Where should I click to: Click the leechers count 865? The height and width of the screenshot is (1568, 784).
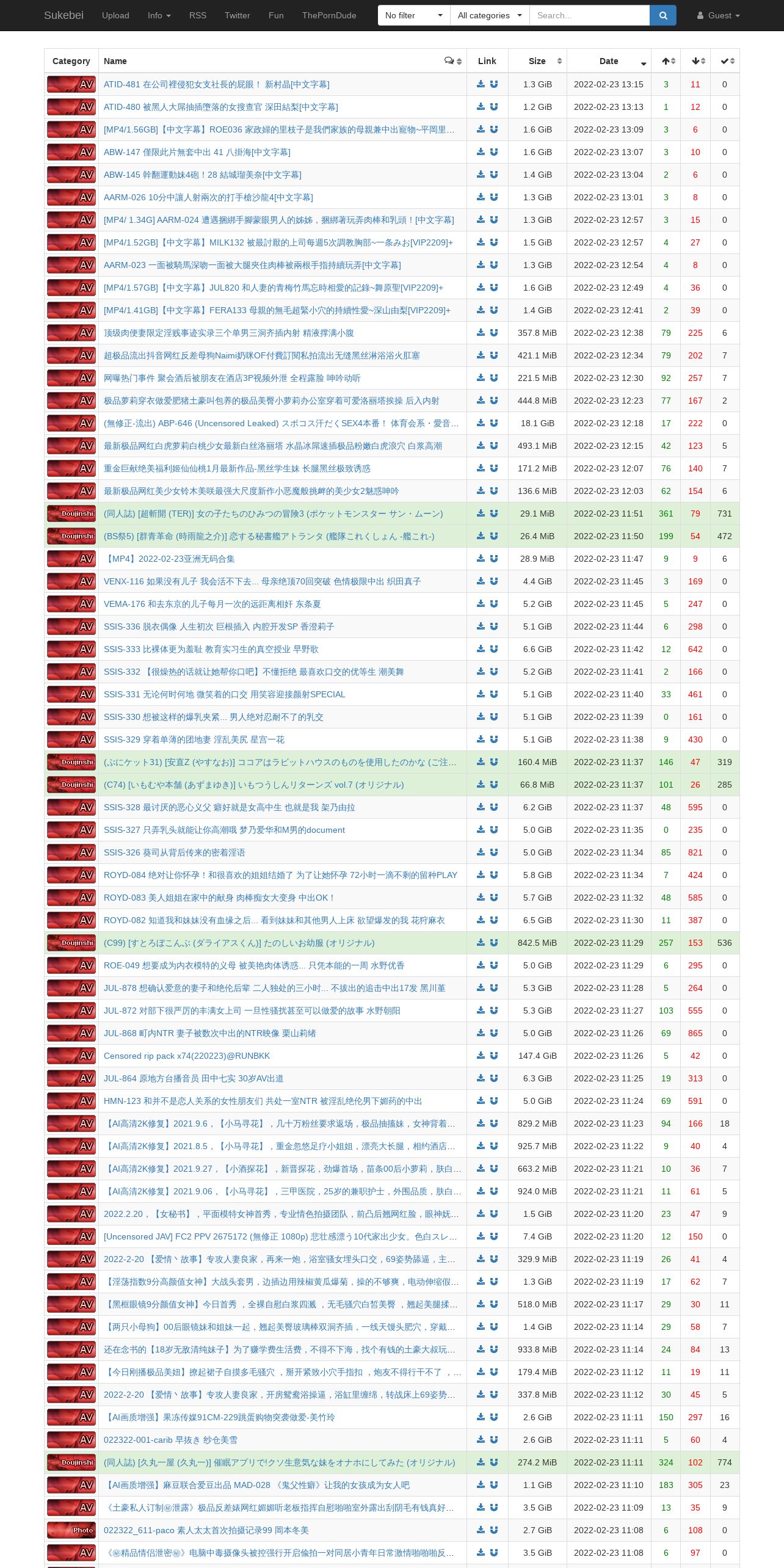coord(695,1033)
